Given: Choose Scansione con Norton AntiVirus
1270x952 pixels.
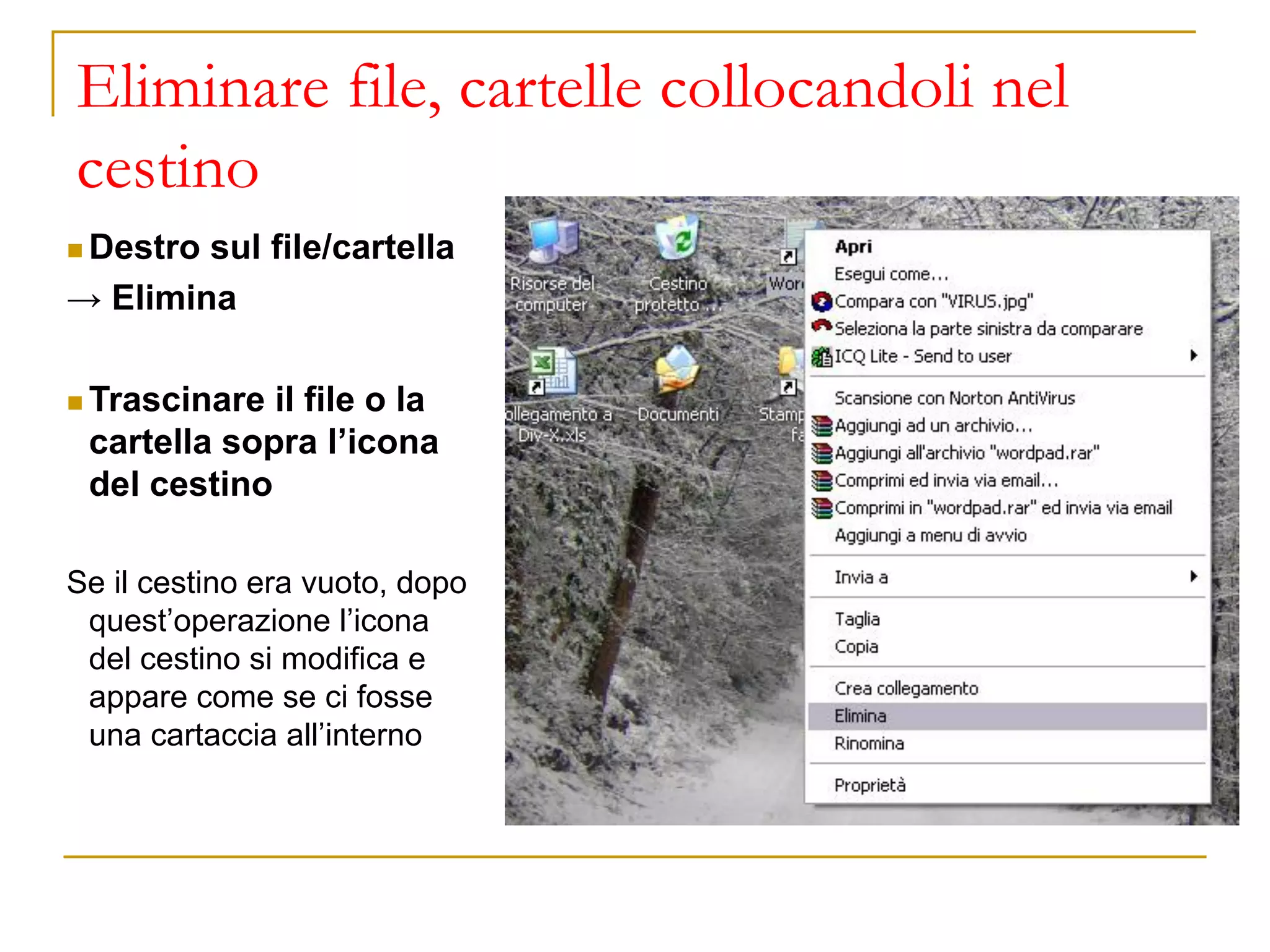Looking at the screenshot, I should [x=1008, y=398].
